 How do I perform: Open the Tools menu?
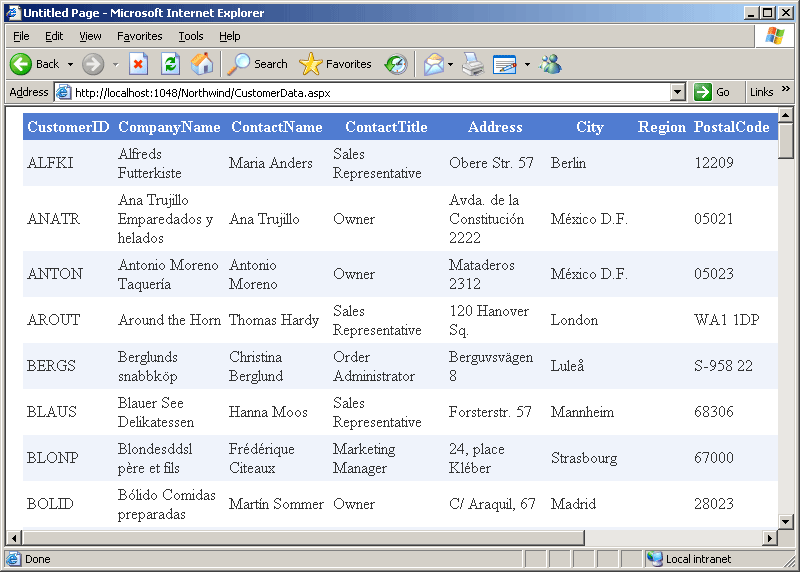(190, 36)
